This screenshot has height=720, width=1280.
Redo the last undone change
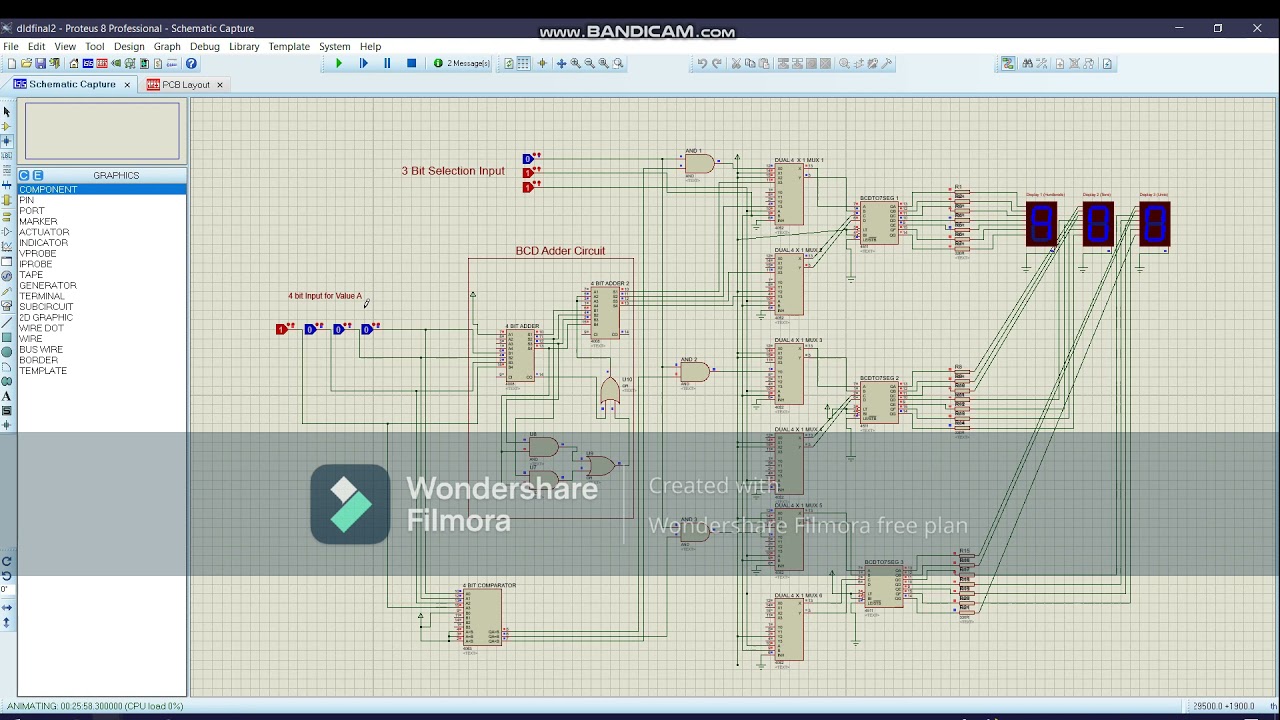pyautogui.click(x=716, y=63)
